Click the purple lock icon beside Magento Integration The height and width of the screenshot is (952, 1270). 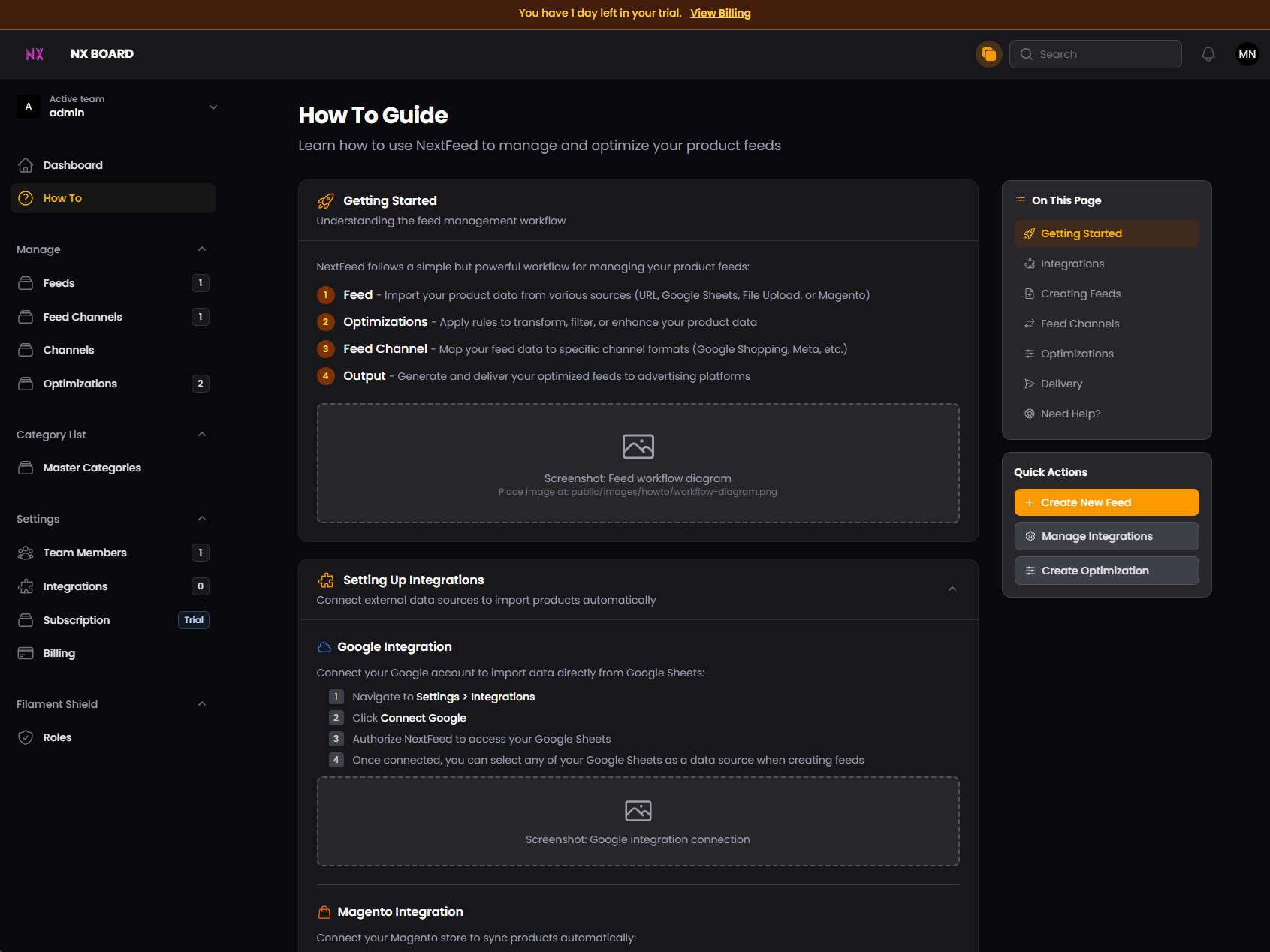[x=324, y=911]
